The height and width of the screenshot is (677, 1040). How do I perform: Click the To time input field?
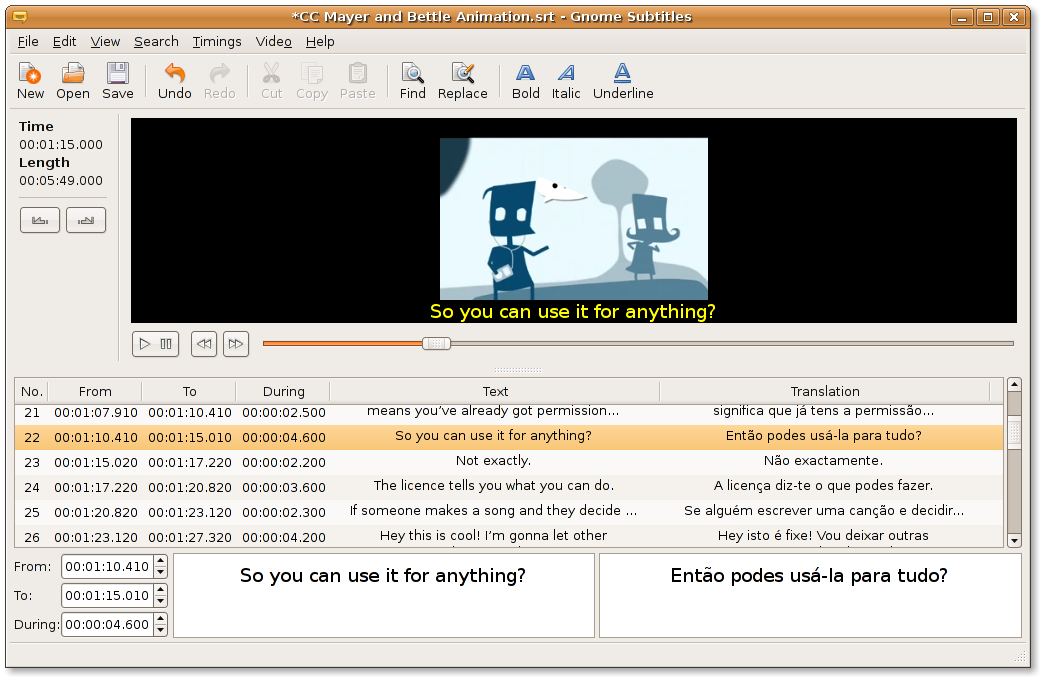click(x=107, y=595)
